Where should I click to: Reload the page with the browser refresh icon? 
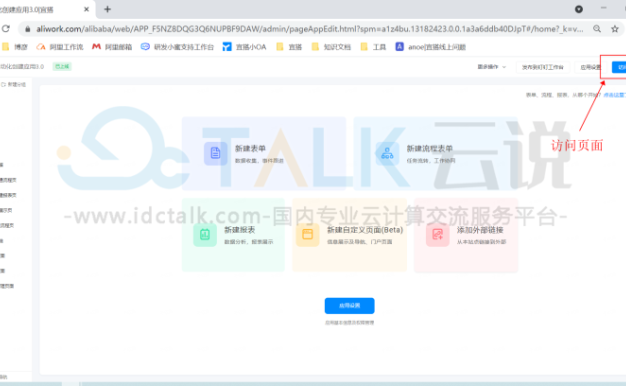(x=6, y=29)
